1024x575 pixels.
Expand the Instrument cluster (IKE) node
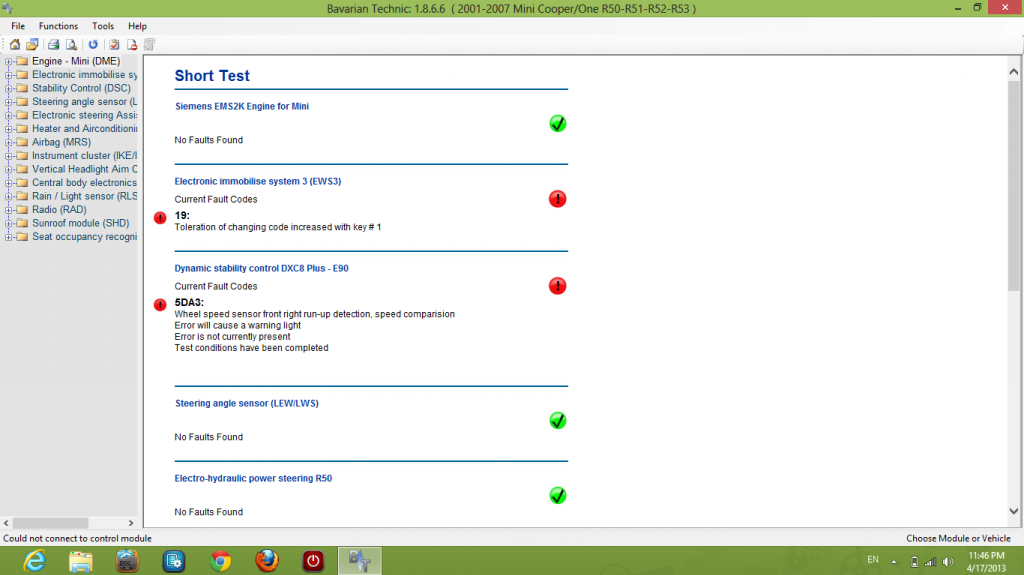pyautogui.click(x=8, y=156)
